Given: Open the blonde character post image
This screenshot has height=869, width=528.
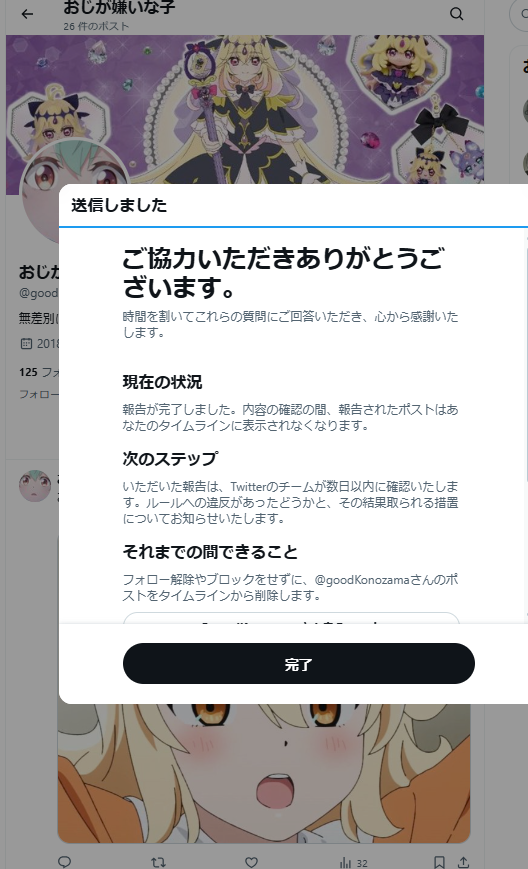Looking at the screenshot, I should 264,774.
